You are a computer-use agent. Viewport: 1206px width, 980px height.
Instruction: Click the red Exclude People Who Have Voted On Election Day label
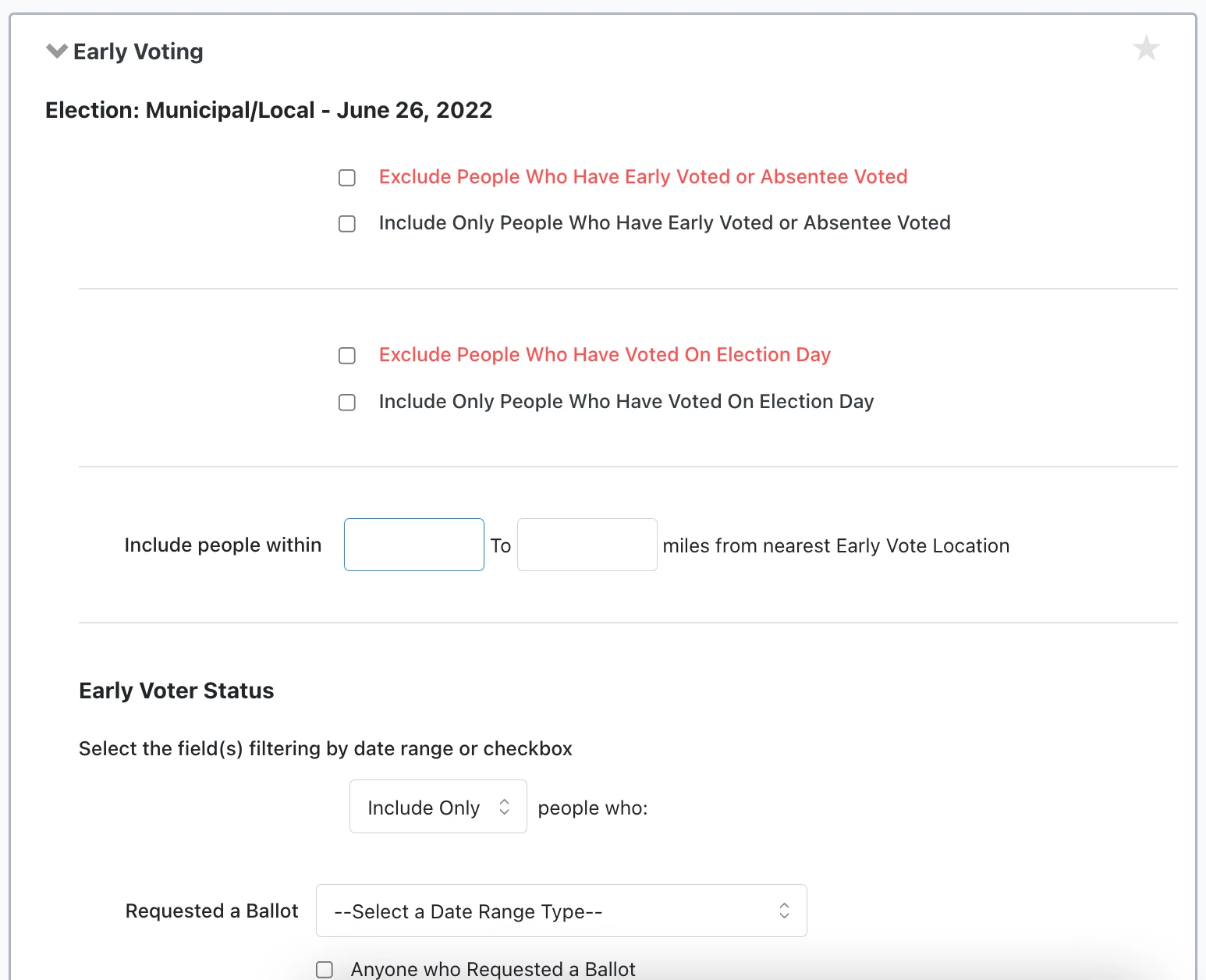605,354
